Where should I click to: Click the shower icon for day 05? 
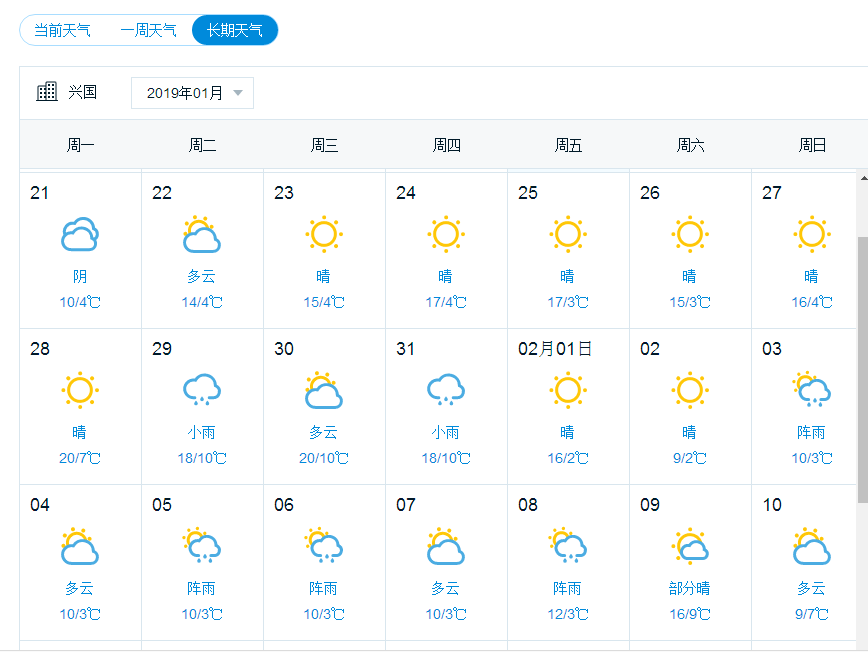click(x=202, y=545)
